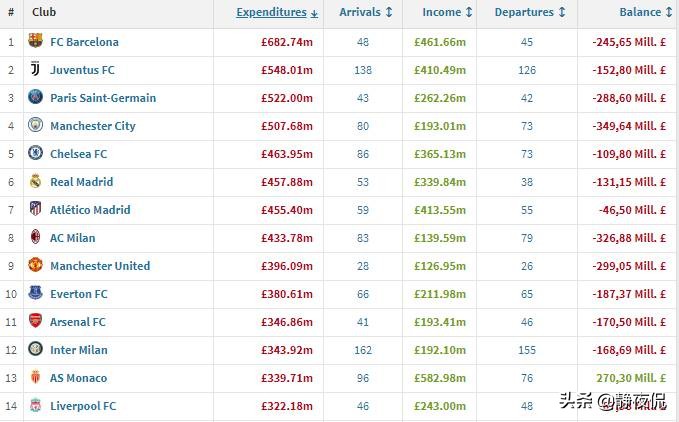Open the Atlético Madrid club link
Viewport: 679px width, 422px height.
tap(90, 210)
